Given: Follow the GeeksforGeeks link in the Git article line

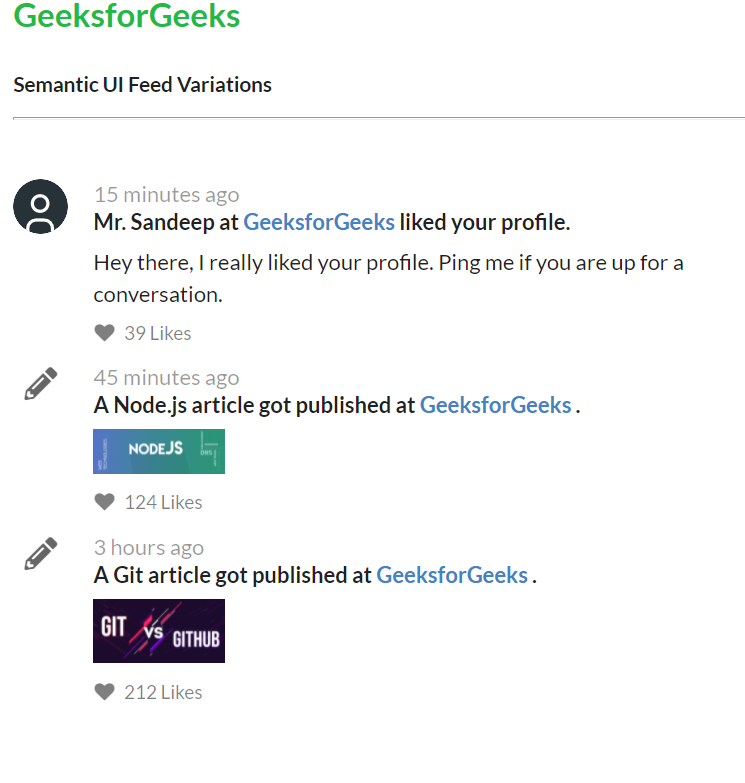Looking at the screenshot, I should coord(452,575).
